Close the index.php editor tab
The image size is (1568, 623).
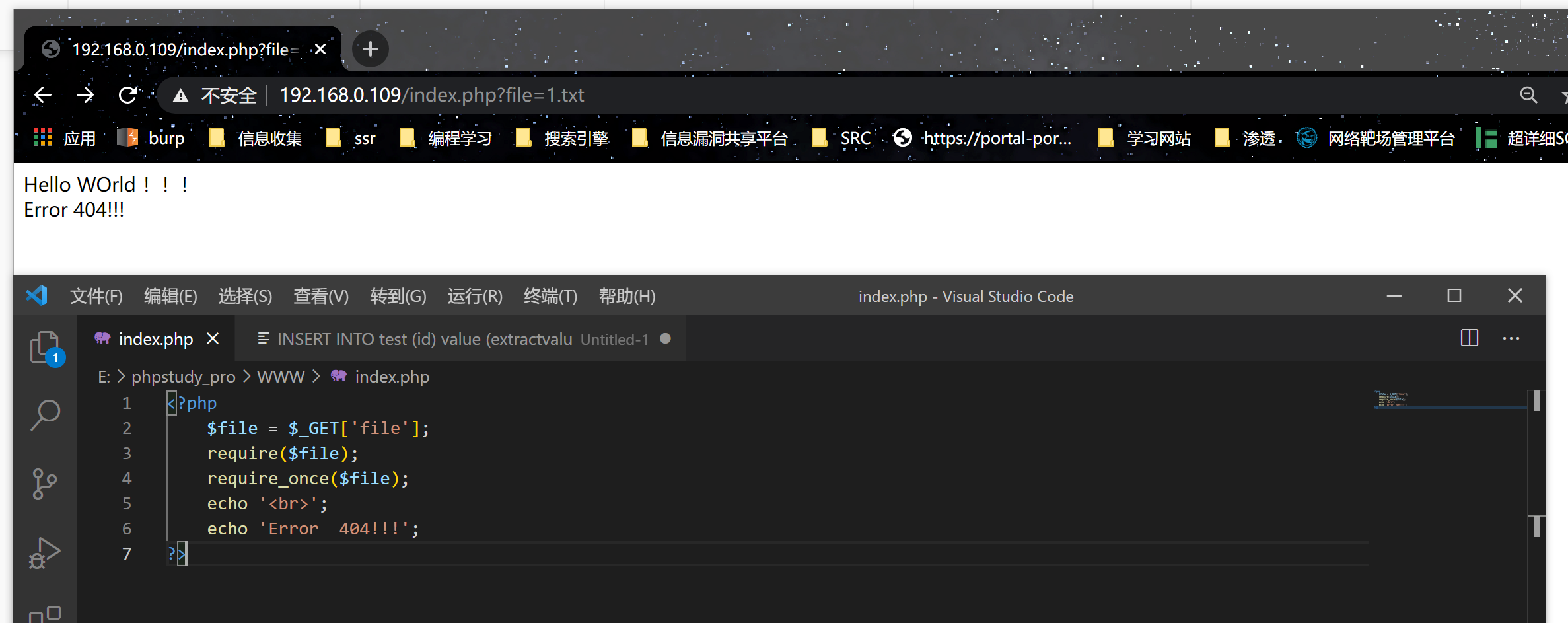tap(213, 339)
